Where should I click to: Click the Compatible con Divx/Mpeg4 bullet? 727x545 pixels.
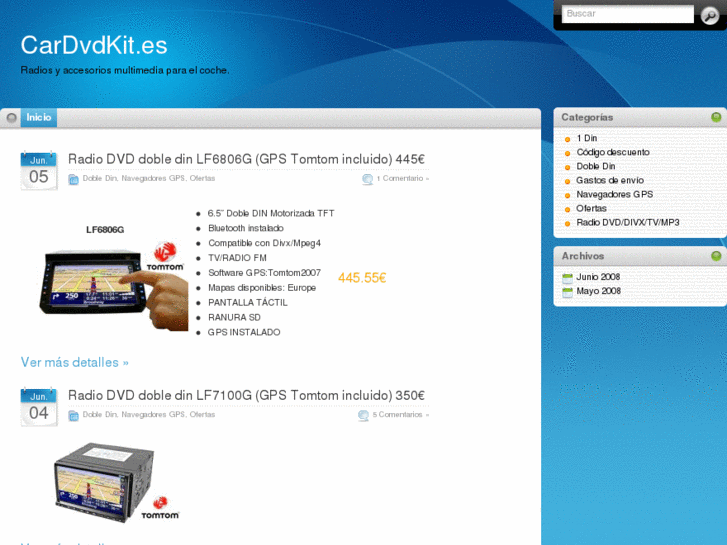click(x=264, y=243)
